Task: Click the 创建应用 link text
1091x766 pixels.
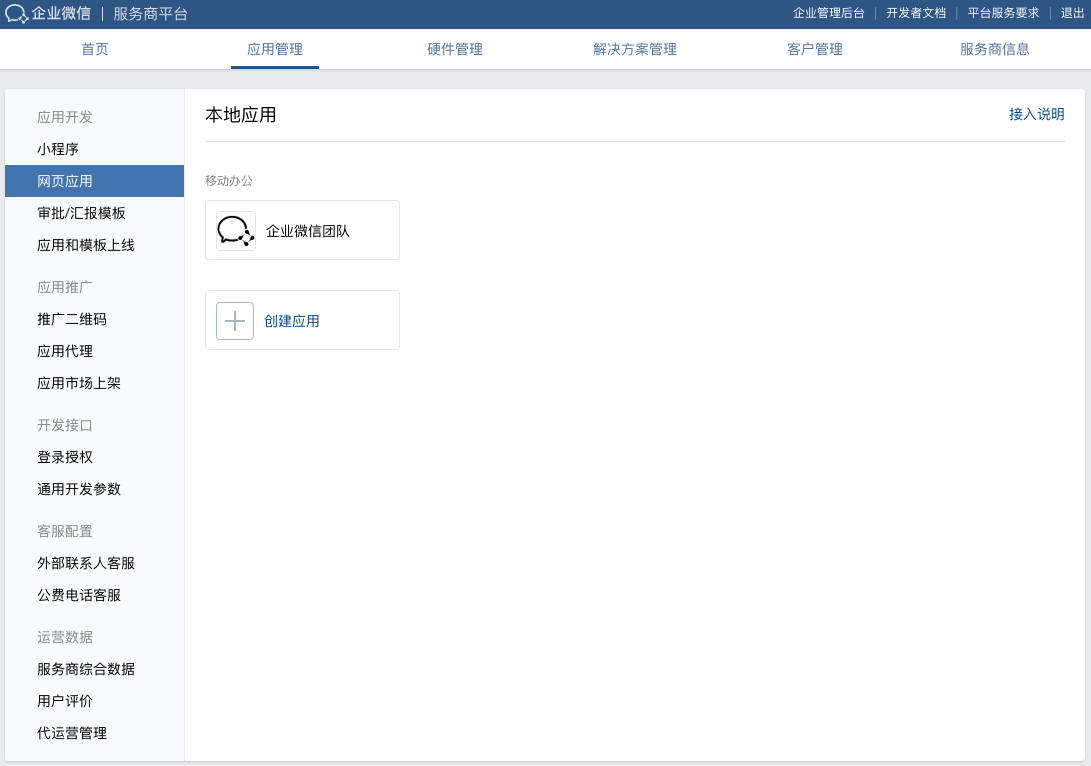Action: pyautogui.click(x=292, y=321)
